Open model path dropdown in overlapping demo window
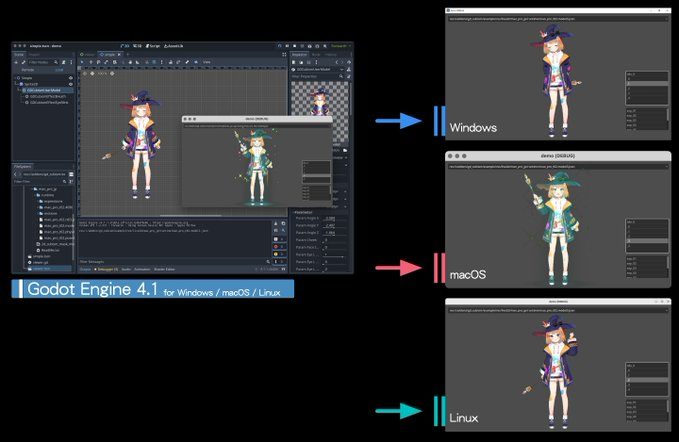The image size is (679, 442). [257, 126]
